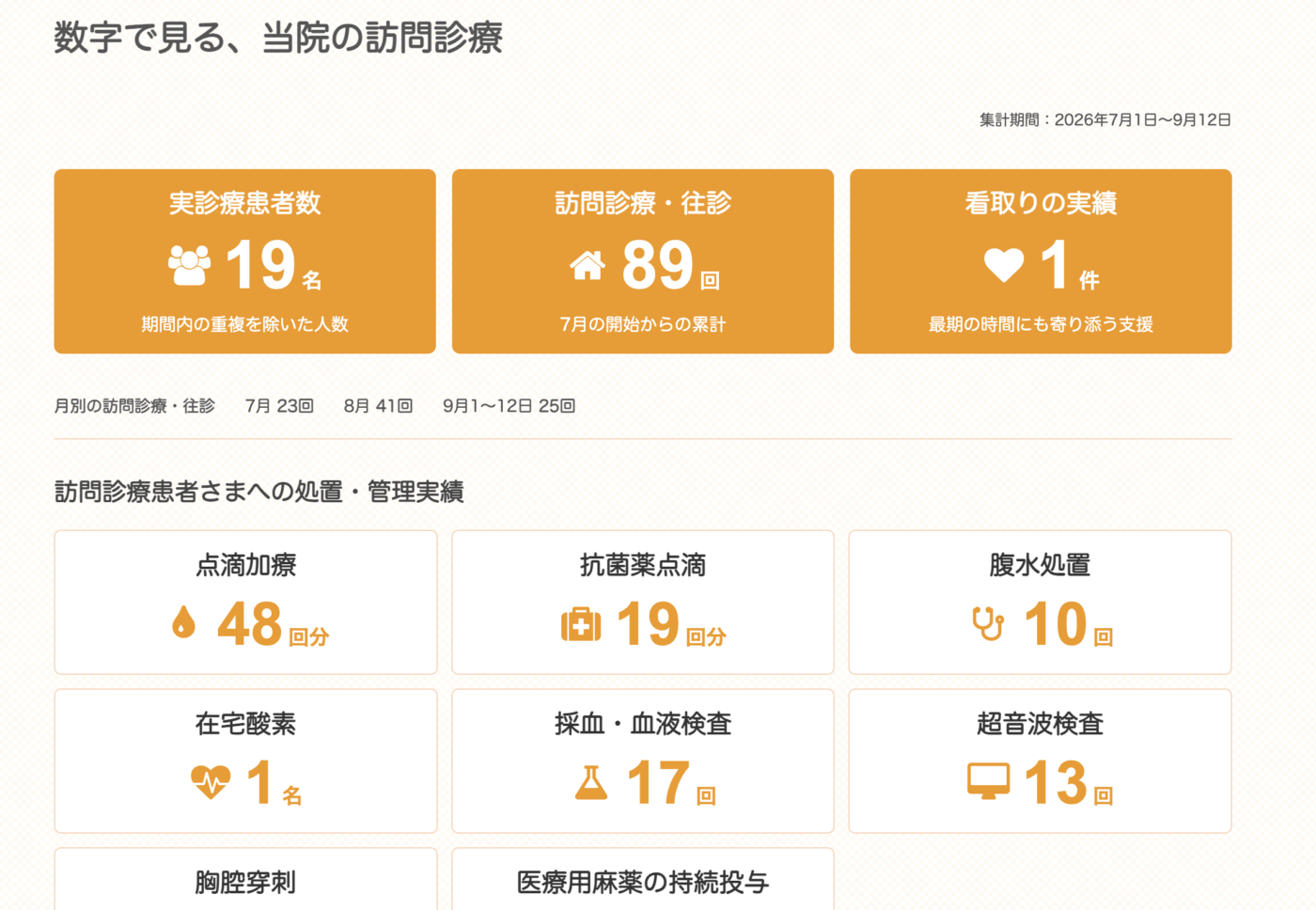Image resolution: width=1316 pixels, height=910 pixels.
Task: Click the number 19 in 抗菌薬点滴 card
Action: pos(648,624)
